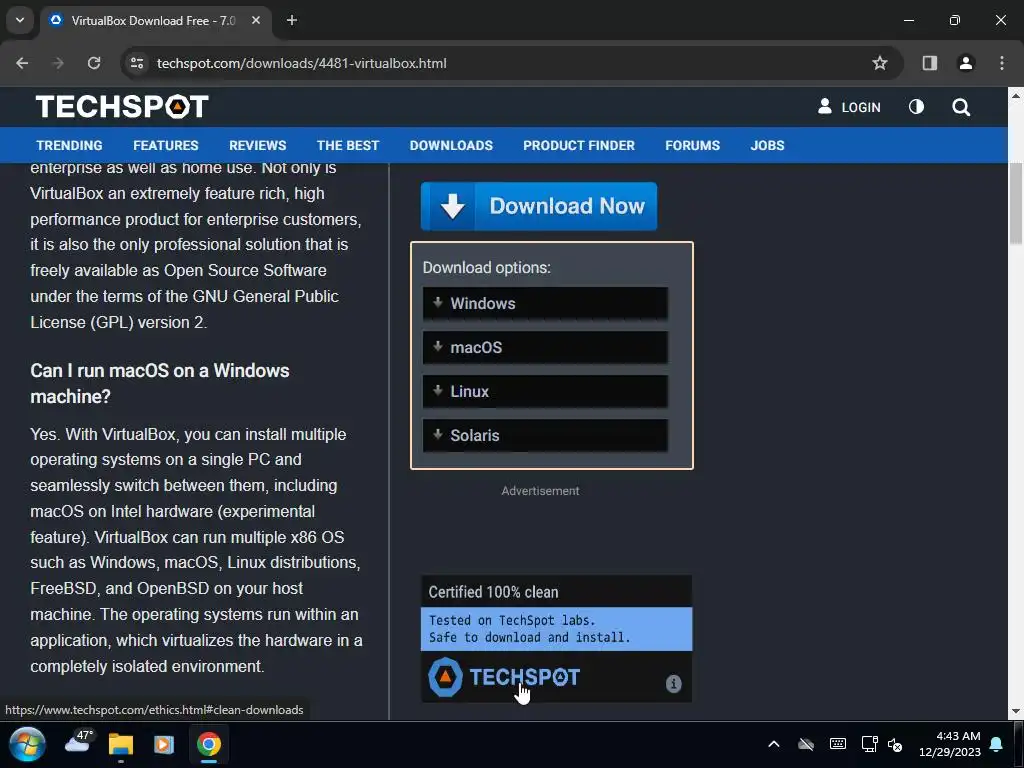Close the VirtualBox Download tab
Image resolution: width=1024 pixels, height=768 pixels.
[256, 20]
